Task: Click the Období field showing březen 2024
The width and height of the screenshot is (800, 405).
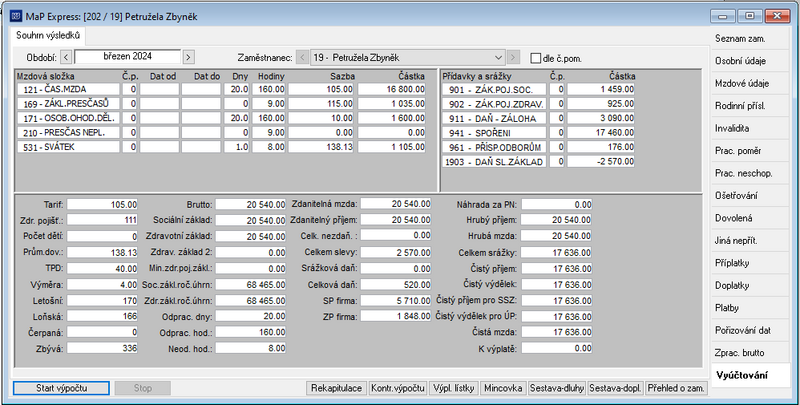Action: tap(128, 57)
